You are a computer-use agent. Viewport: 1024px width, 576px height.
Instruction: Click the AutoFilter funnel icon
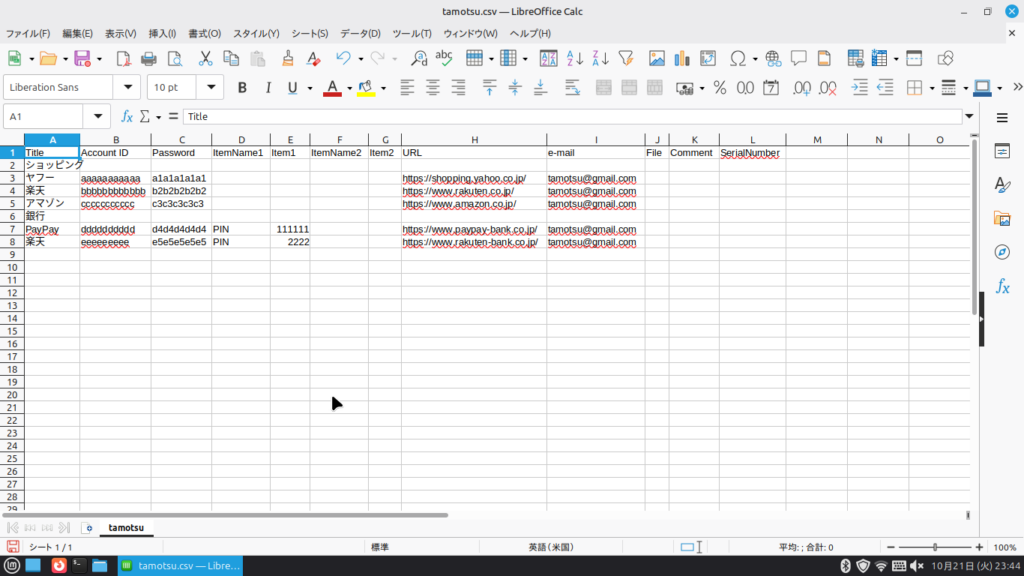[626, 58]
